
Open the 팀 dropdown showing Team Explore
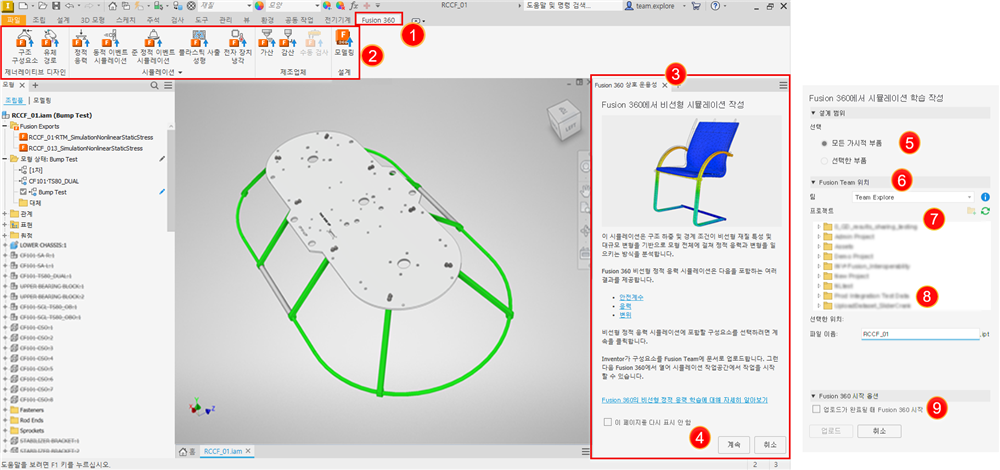913,197
